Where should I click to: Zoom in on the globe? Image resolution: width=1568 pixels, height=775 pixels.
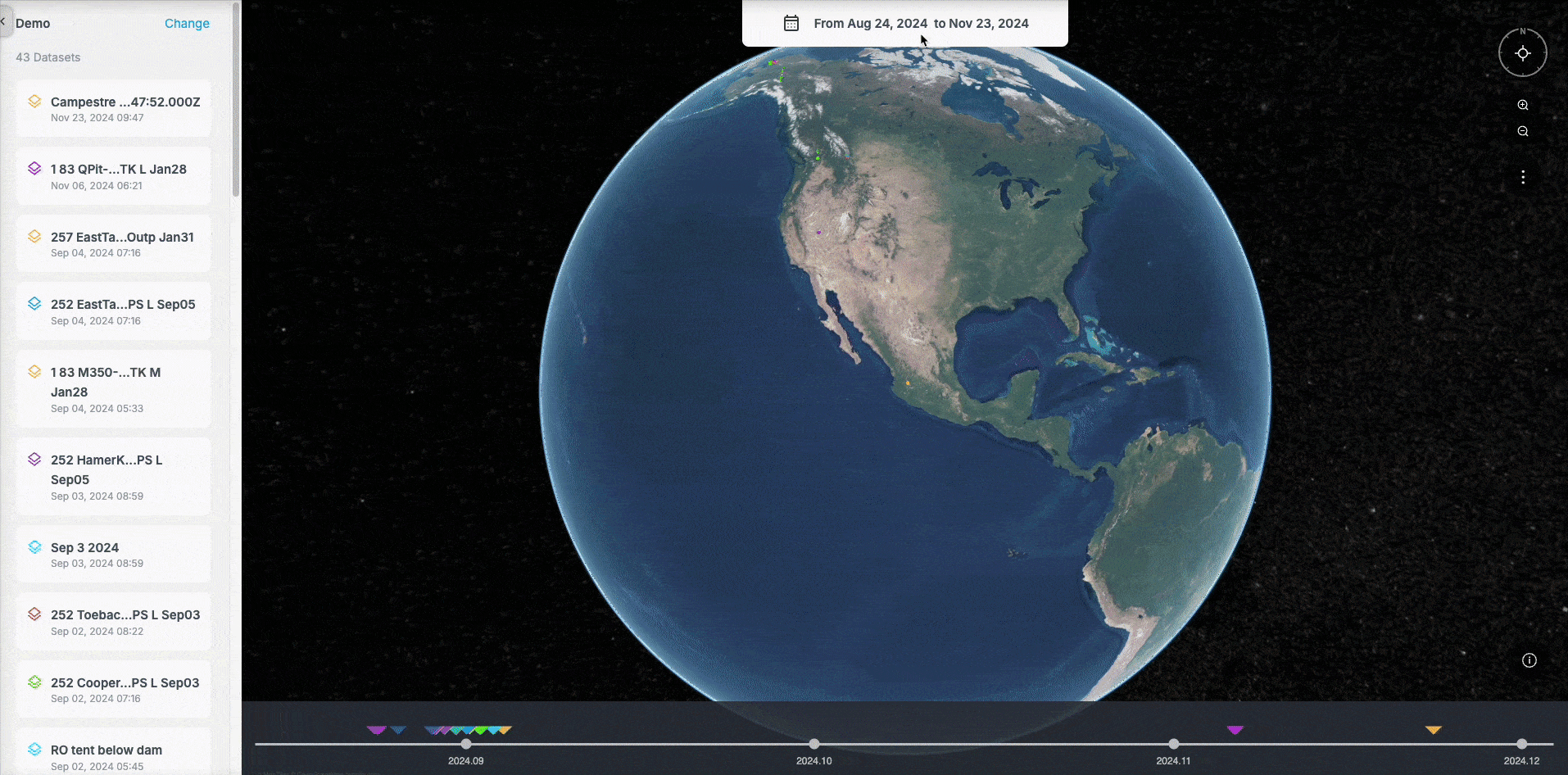point(1522,105)
